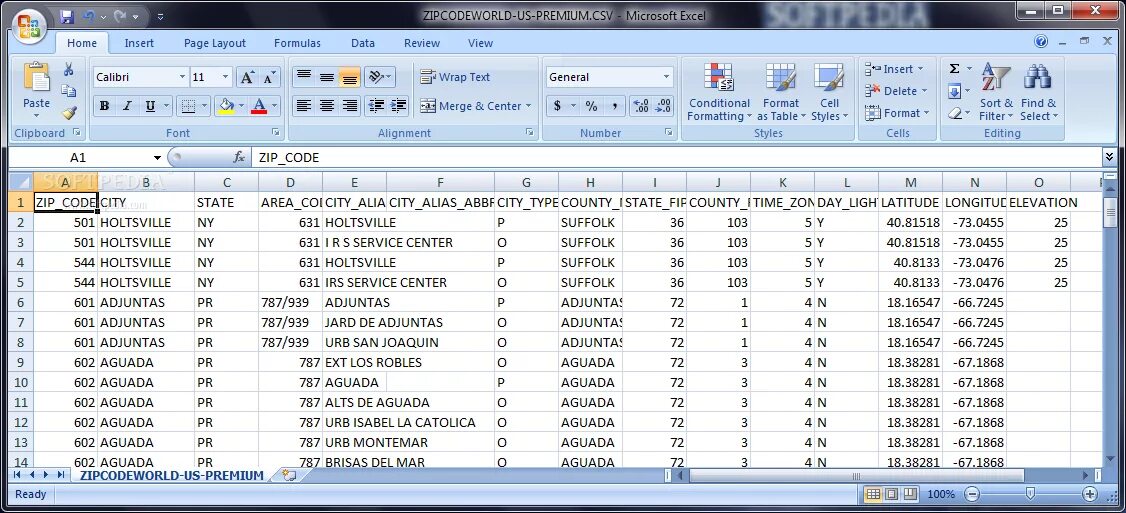Screen dimensions: 1126x513
Task: Open the Insert Function fx dialog
Action: [239, 157]
